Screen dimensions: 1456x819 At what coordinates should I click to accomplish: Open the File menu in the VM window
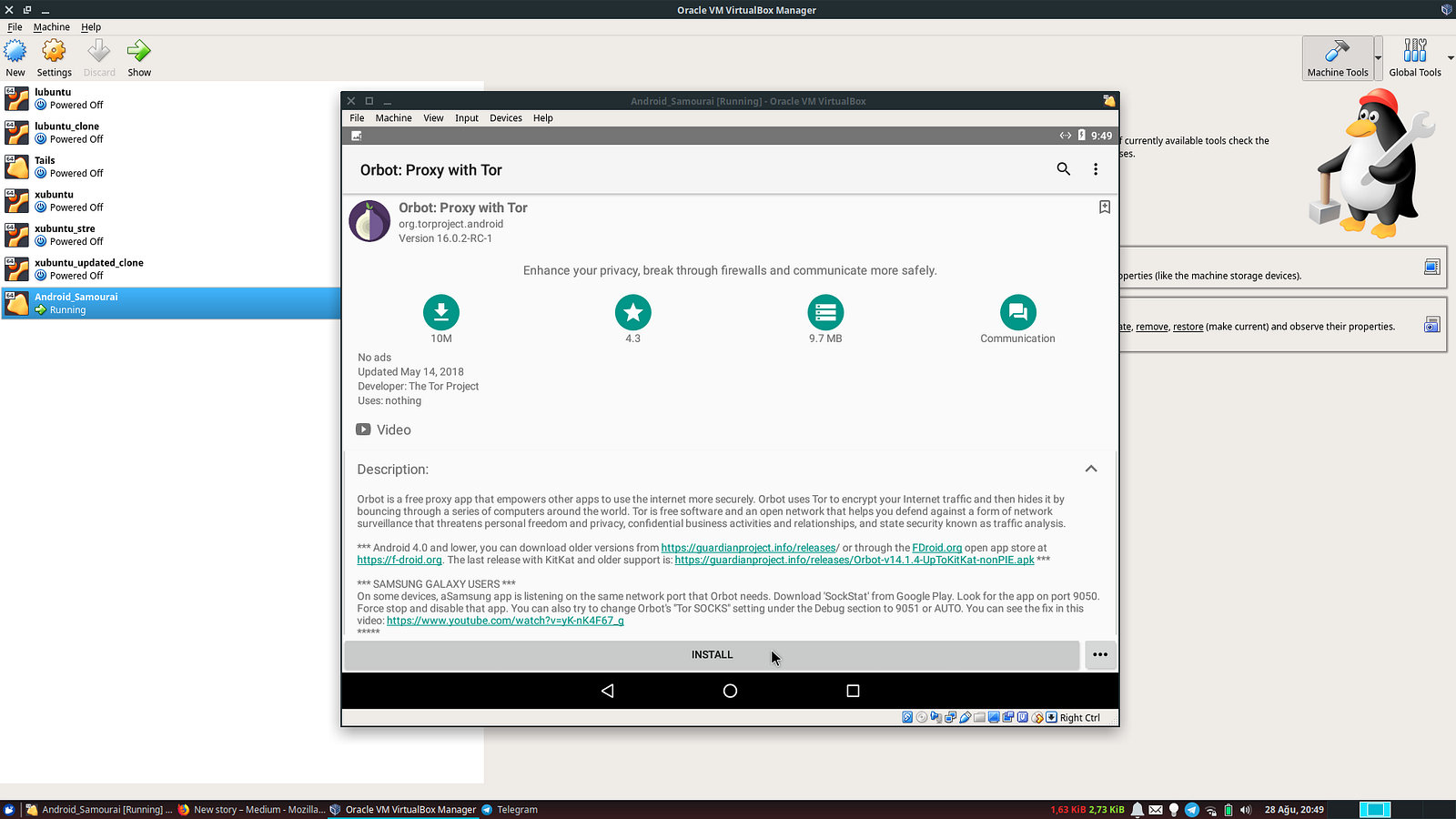coord(357,118)
